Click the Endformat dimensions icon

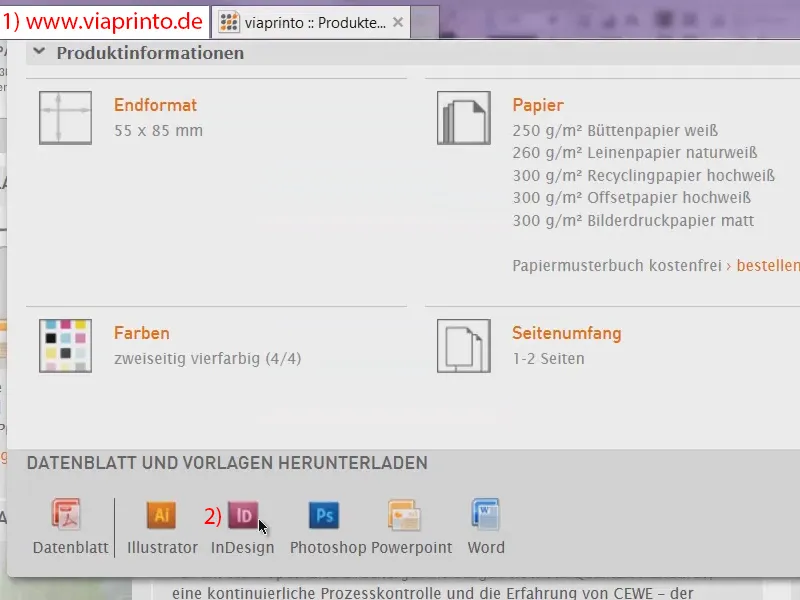point(65,118)
